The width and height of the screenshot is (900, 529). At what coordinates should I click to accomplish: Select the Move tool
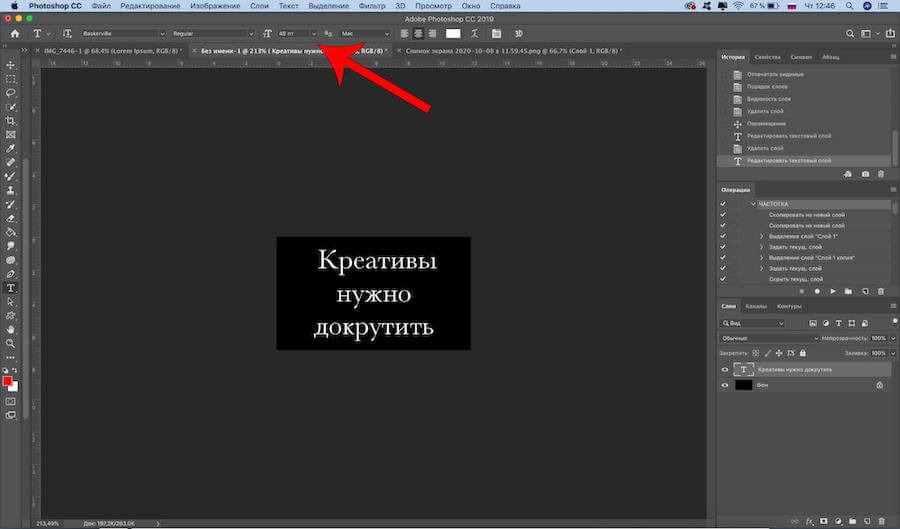(x=11, y=64)
